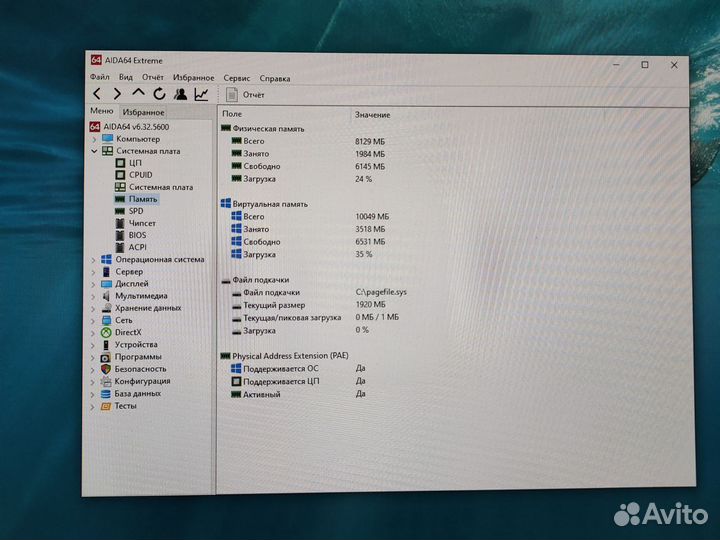Click the Сервер icon in tree
Screen dimensions: 720x540
coord(106,272)
